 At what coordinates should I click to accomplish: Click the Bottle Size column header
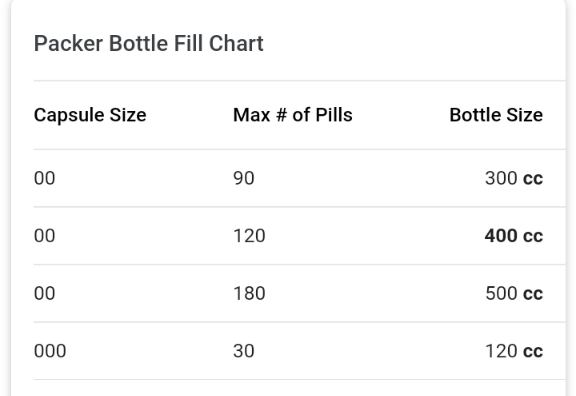point(496,115)
